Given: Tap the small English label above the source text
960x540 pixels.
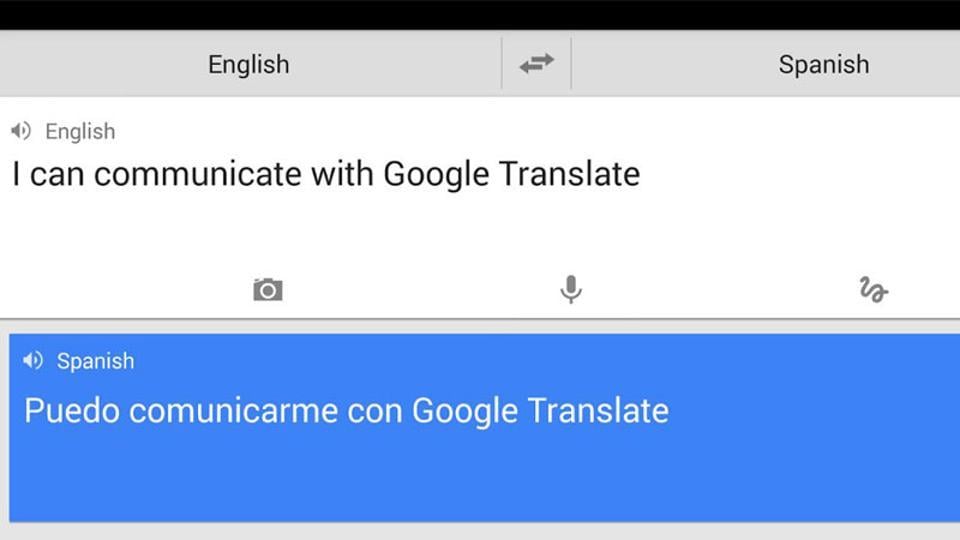Looking at the screenshot, I should 80,131.
